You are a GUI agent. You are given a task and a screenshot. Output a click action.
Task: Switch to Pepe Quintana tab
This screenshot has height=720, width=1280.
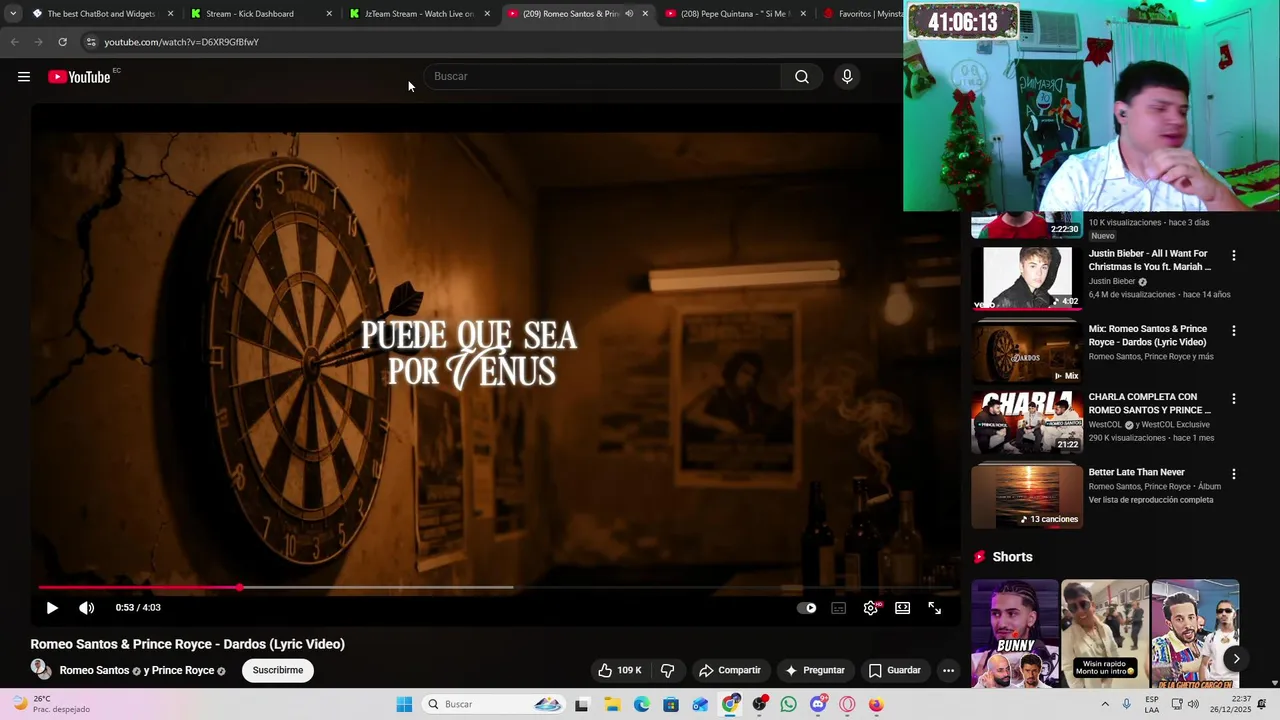(735, 14)
